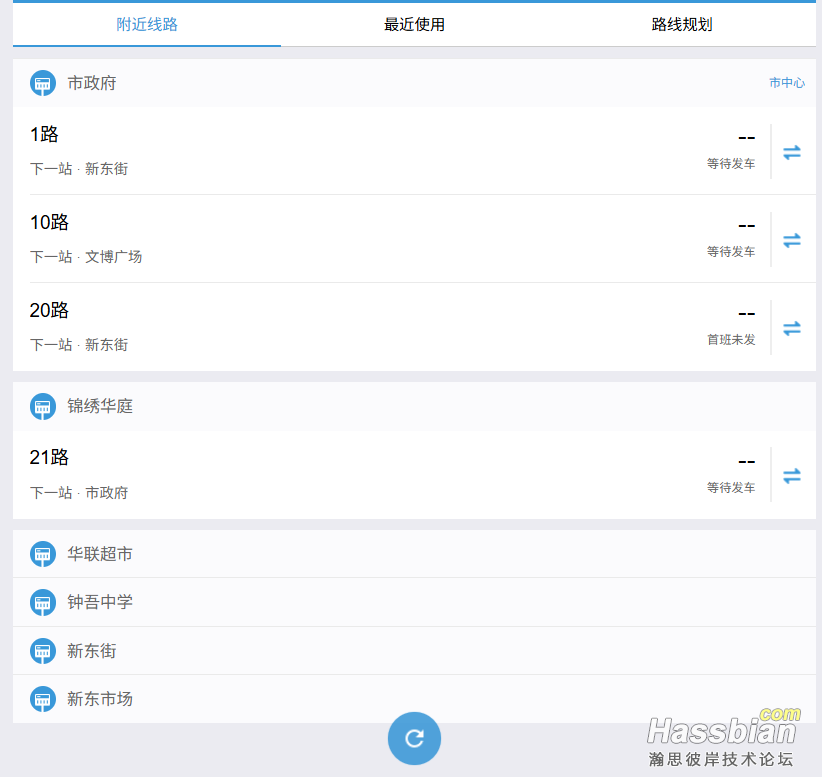Click the 新东街 bus stop icon
Viewport: 822px width, 777px height.
click(43, 650)
